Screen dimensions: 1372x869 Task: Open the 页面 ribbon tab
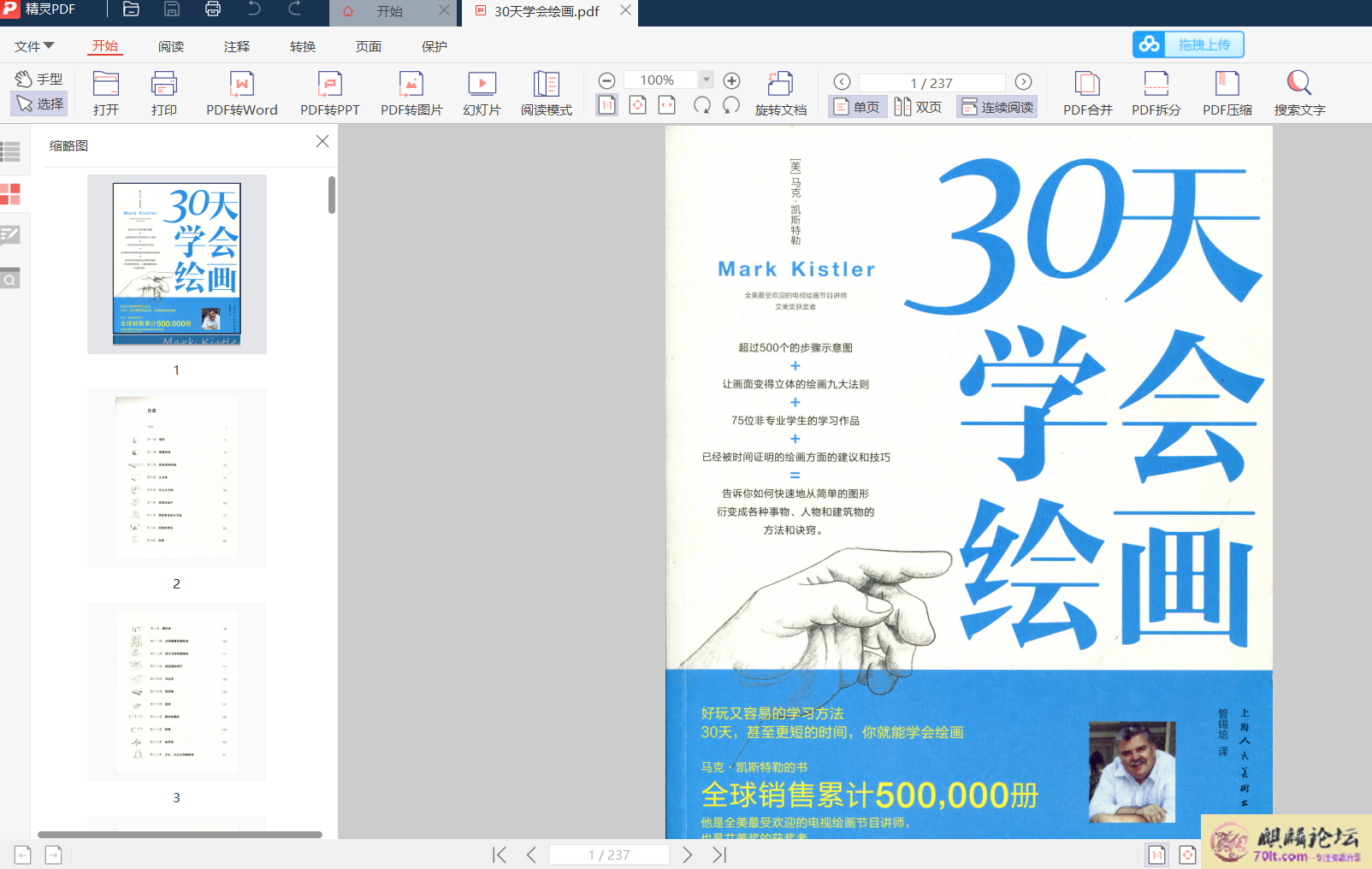pyautogui.click(x=369, y=46)
